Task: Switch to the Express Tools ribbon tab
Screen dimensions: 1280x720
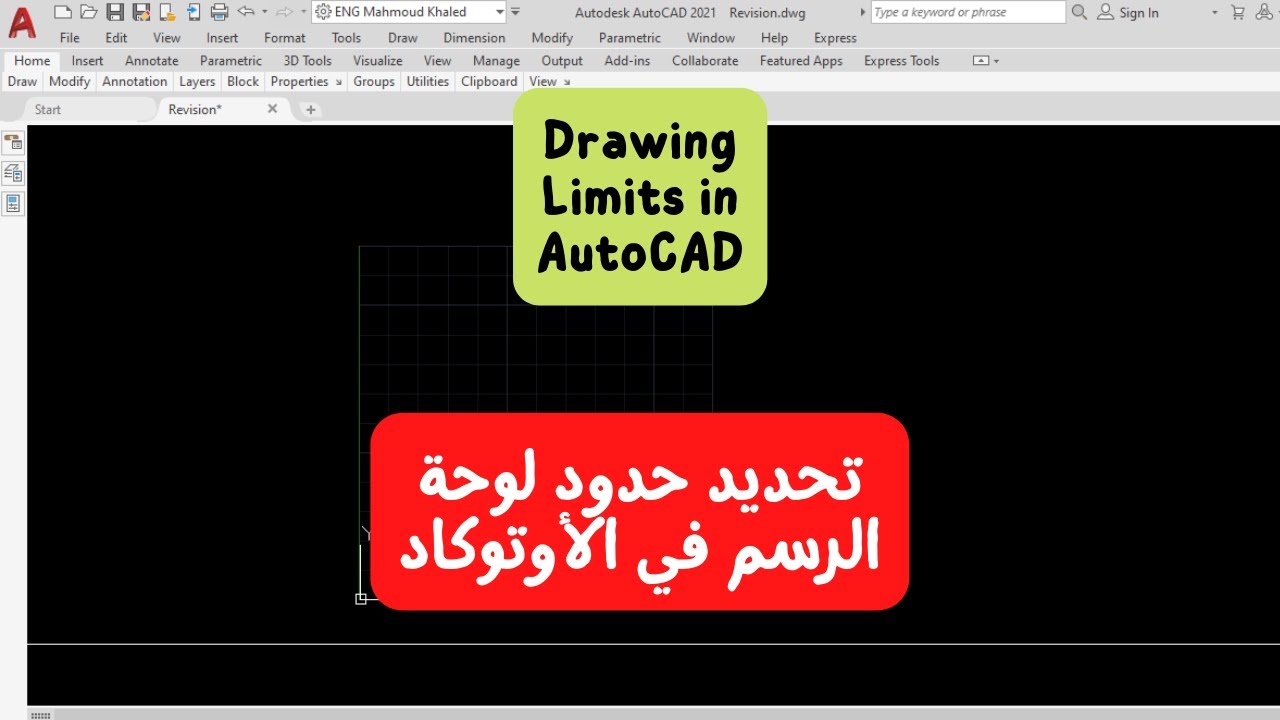Action: pos(900,60)
